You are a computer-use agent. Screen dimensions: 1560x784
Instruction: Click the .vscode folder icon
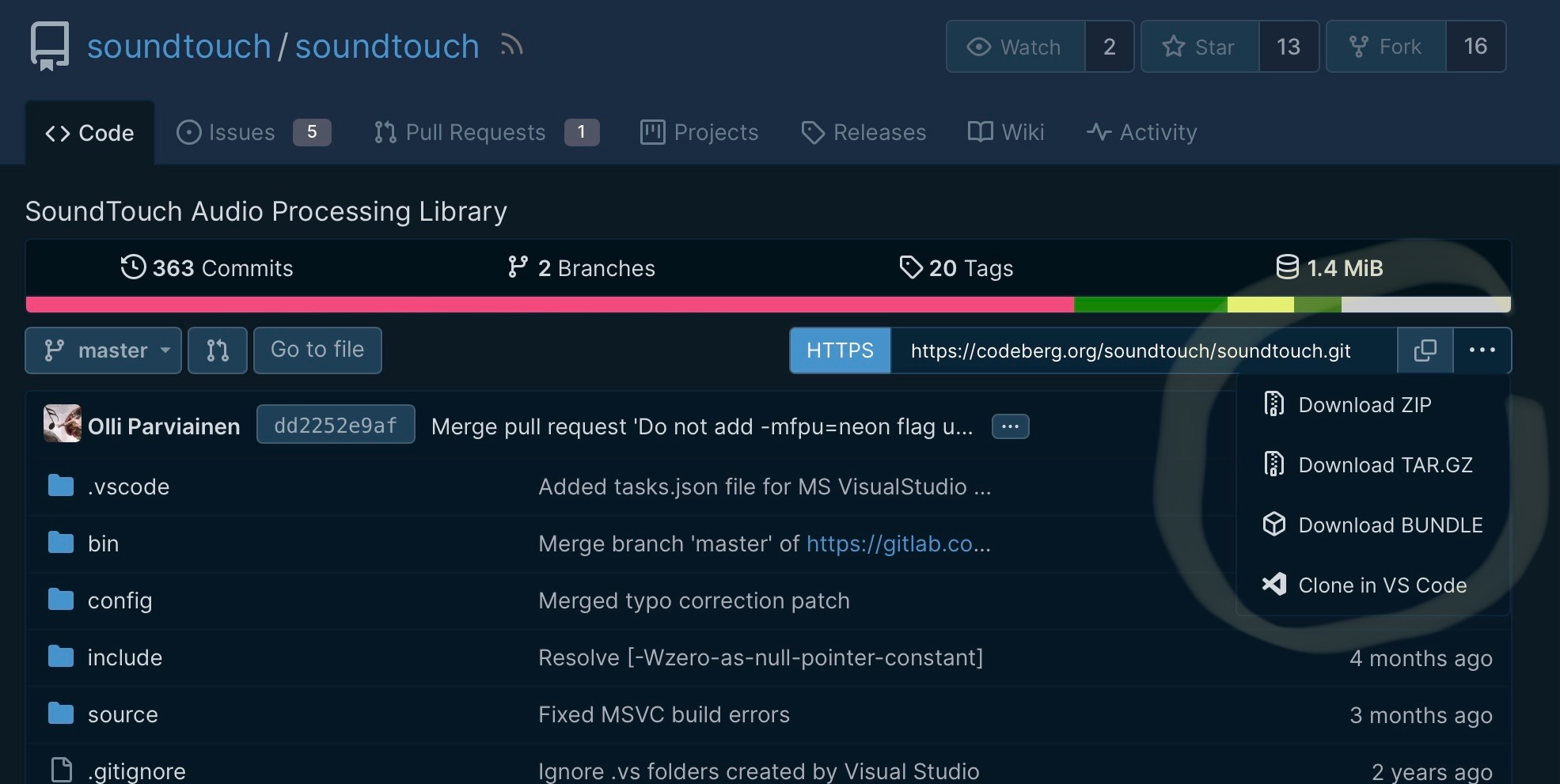coord(61,486)
